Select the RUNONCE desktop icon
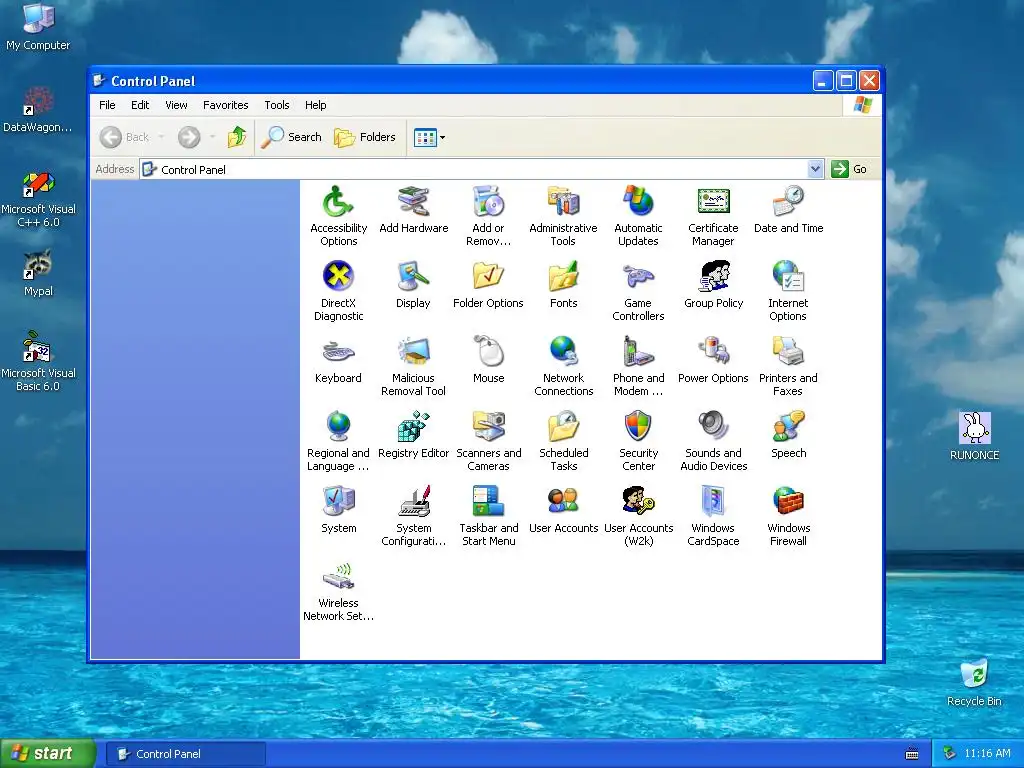Screen dimensions: 1024x768 pyautogui.click(x=974, y=436)
